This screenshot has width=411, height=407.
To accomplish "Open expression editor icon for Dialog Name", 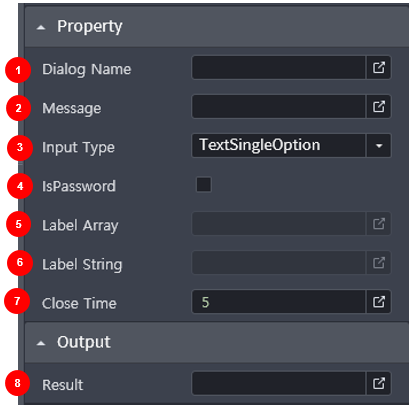I will click(378, 68).
